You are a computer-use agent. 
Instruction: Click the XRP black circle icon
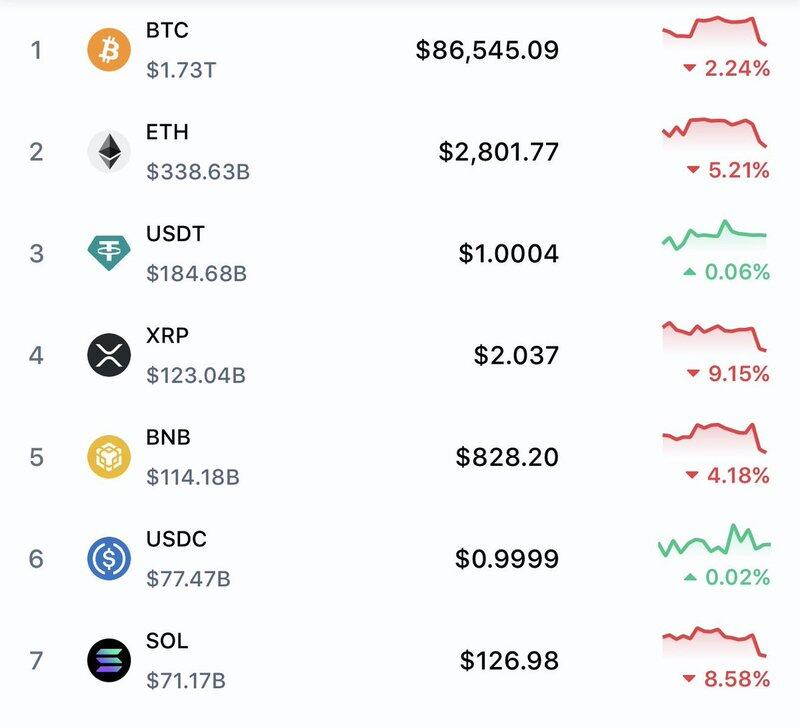pyautogui.click(x=108, y=355)
